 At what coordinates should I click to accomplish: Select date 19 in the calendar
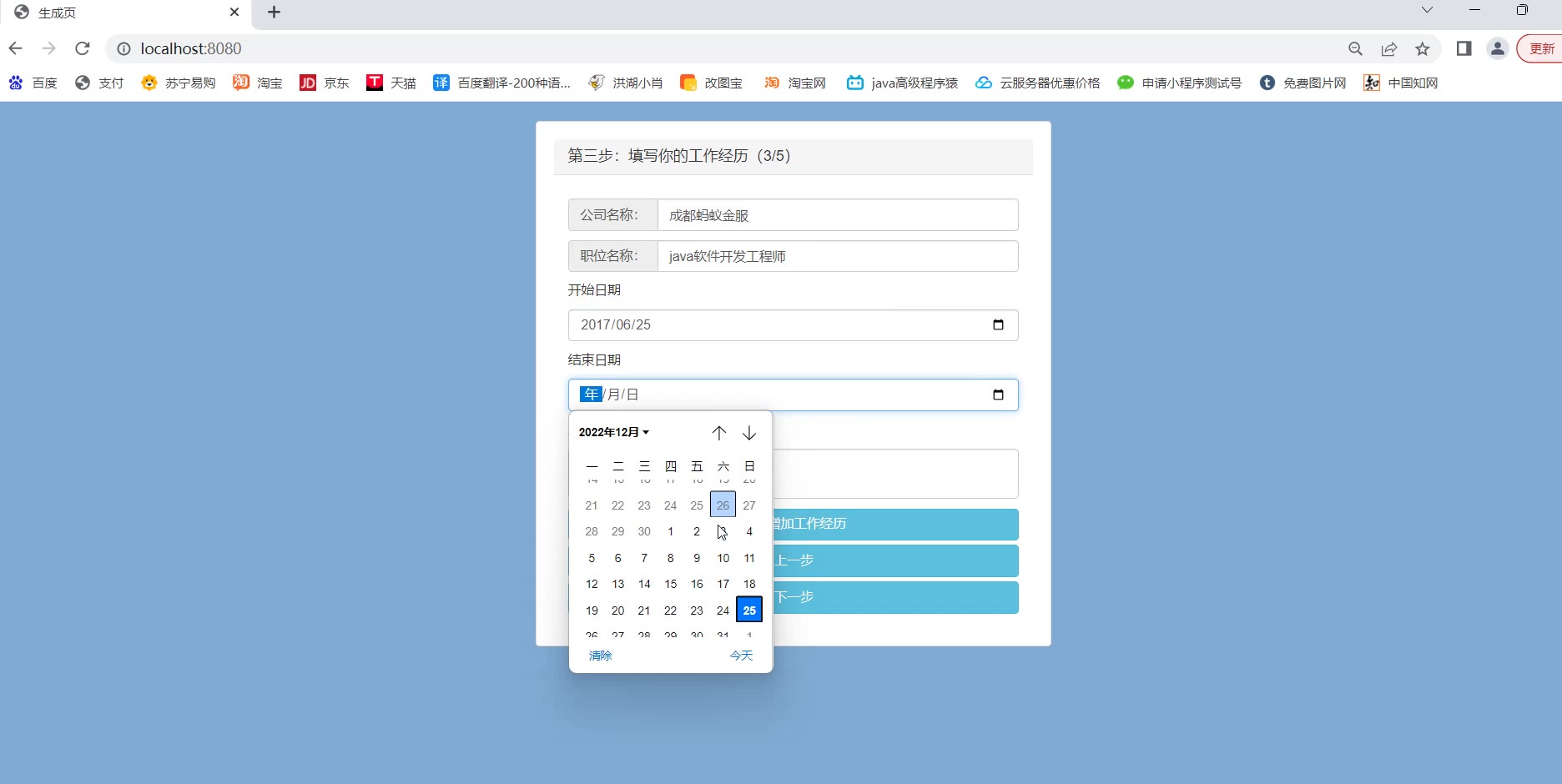tap(592, 611)
